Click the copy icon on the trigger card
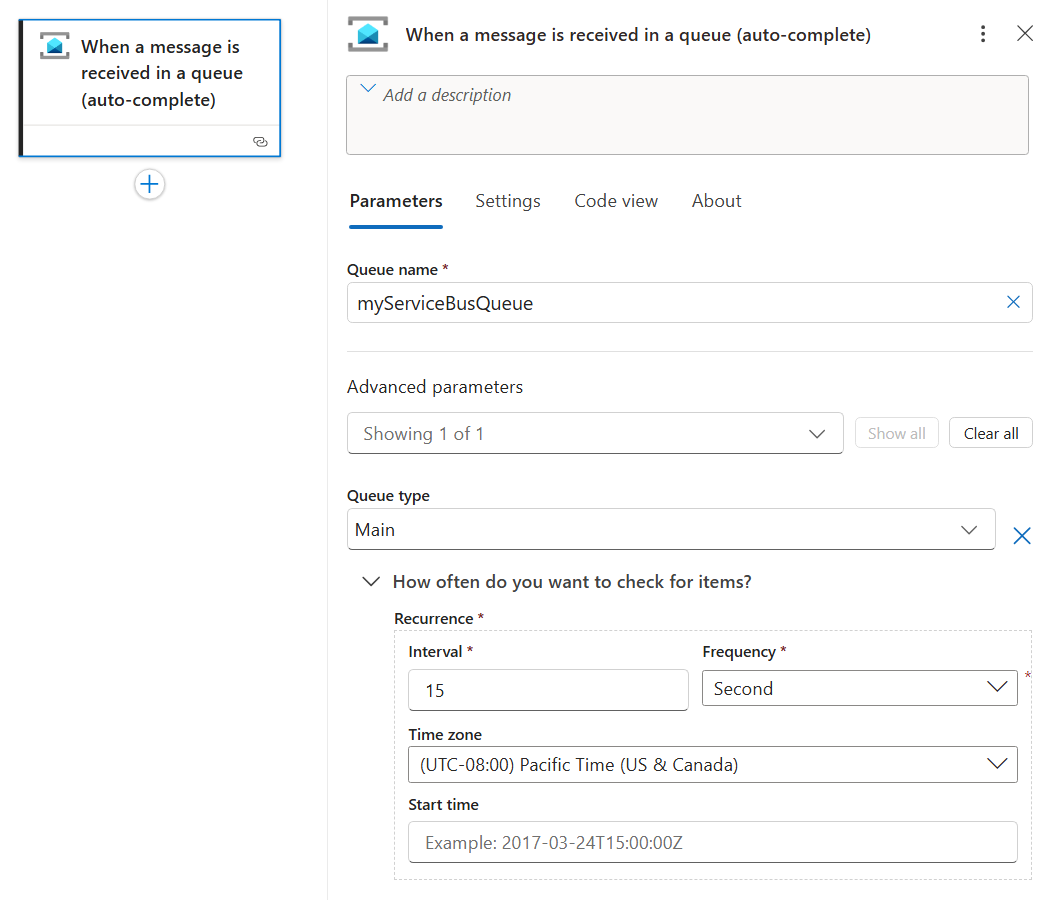 point(261,142)
